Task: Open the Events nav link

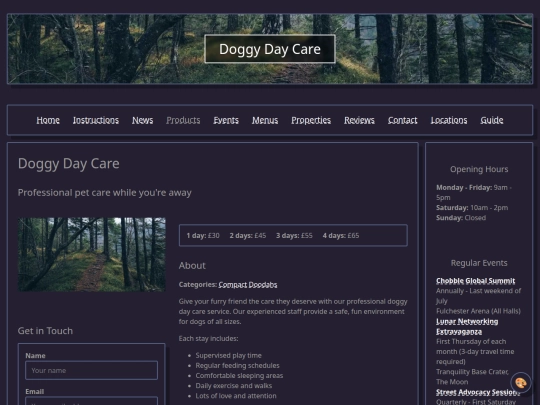Action: pyautogui.click(x=226, y=120)
